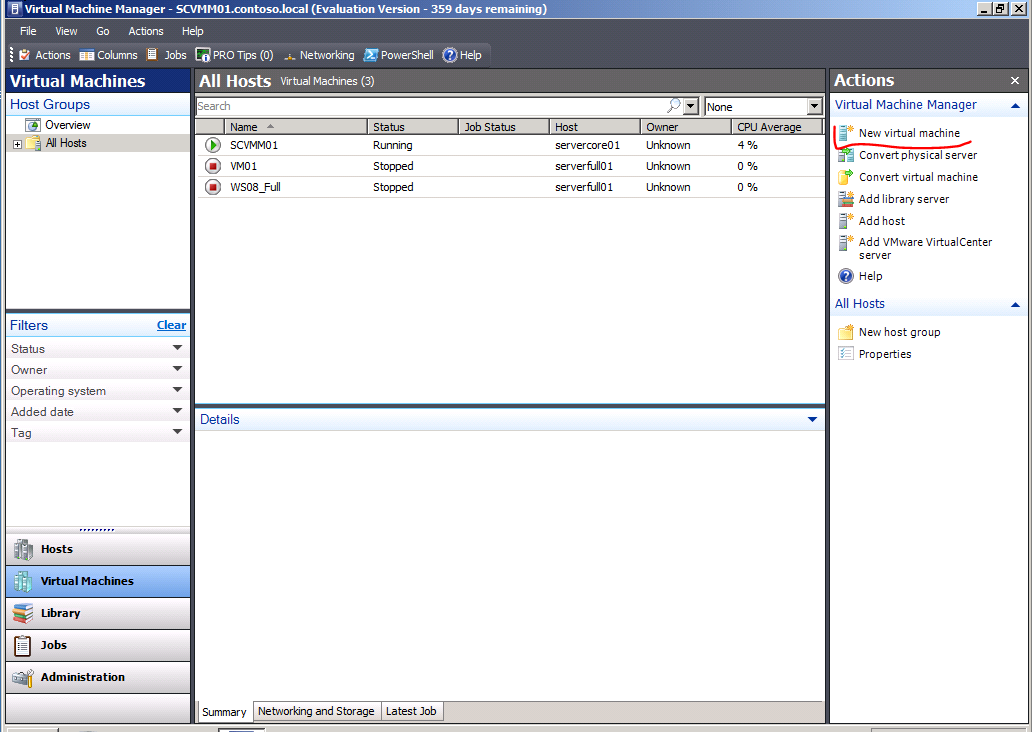Click Add VMware VirtualCenter server
The image size is (1032, 732).
click(x=915, y=248)
